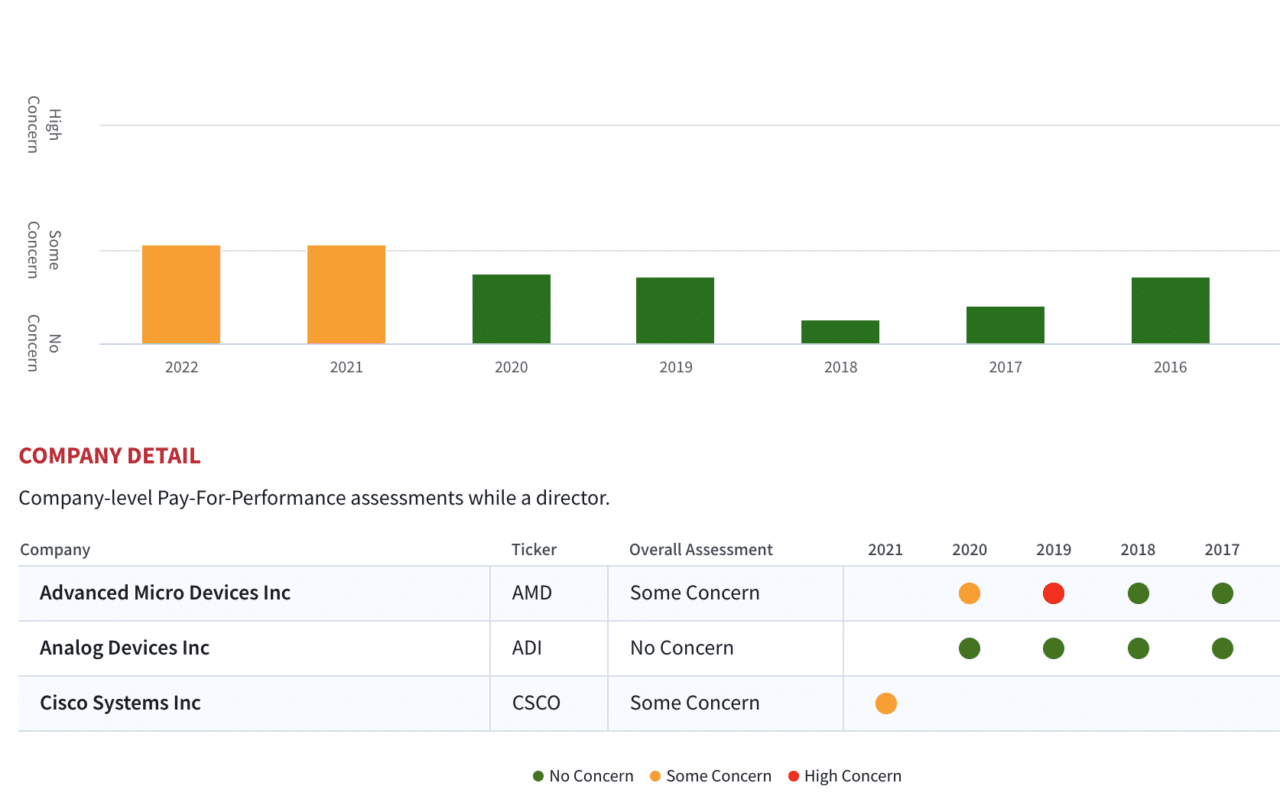1280x809 pixels.
Task: Toggle the High Concern legend item
Action: 845,776
